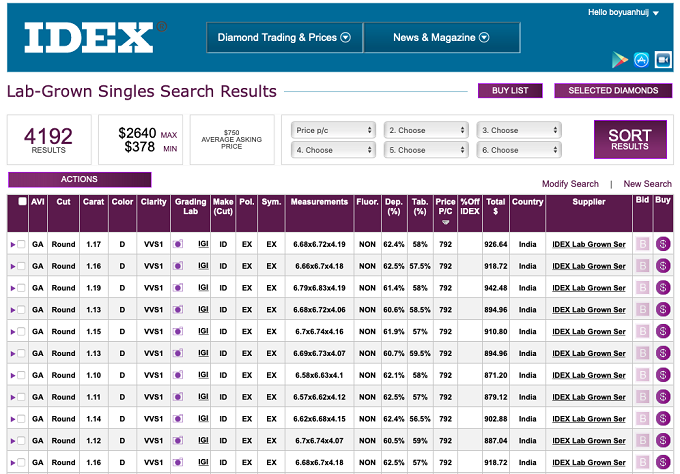View camera image for 1.14 carat diamond
This screenshot has width=680, height=474.
pos(178,419)
